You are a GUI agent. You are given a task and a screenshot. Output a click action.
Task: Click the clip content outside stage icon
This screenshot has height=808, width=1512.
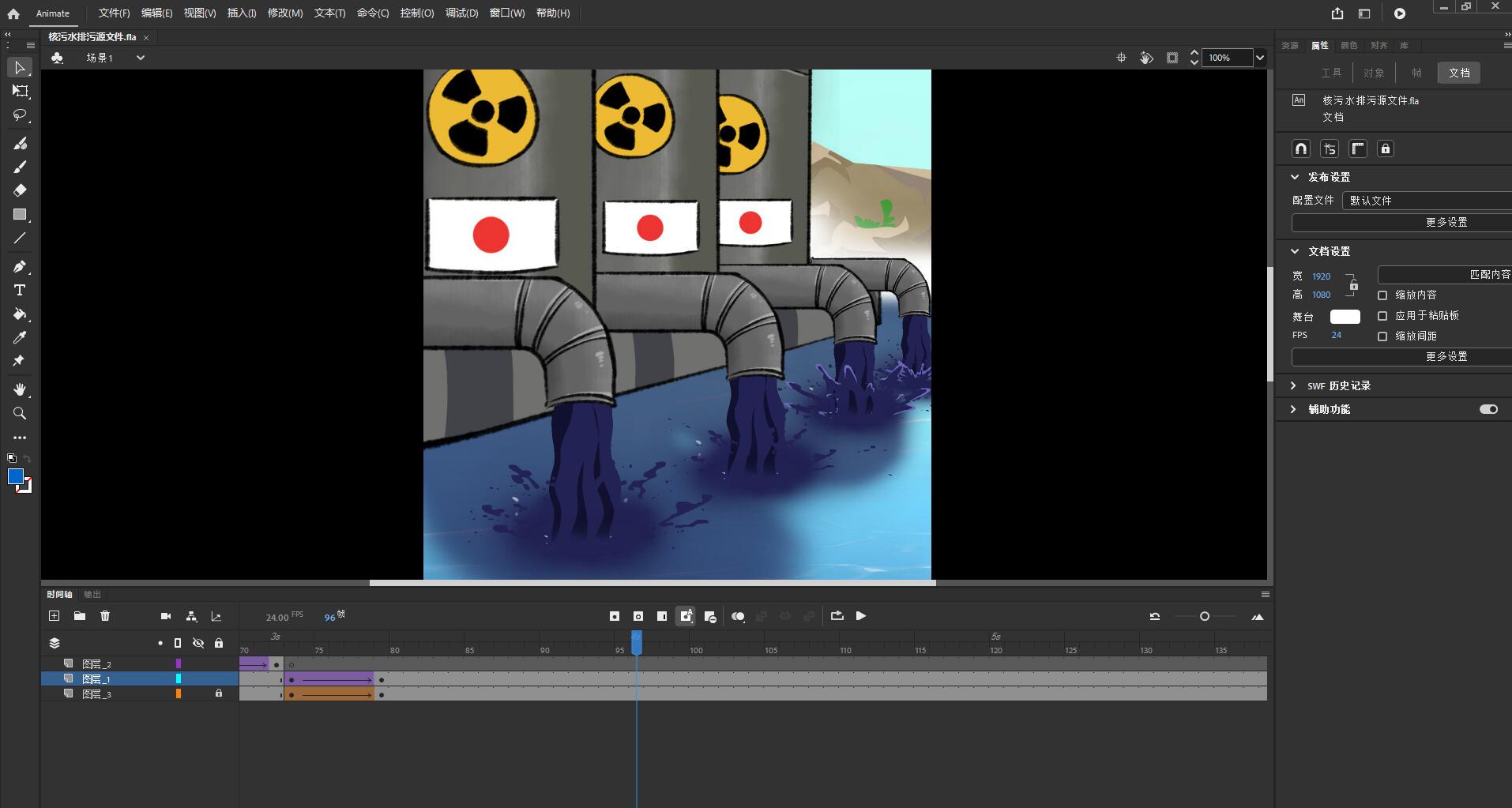pos(1172,58)
